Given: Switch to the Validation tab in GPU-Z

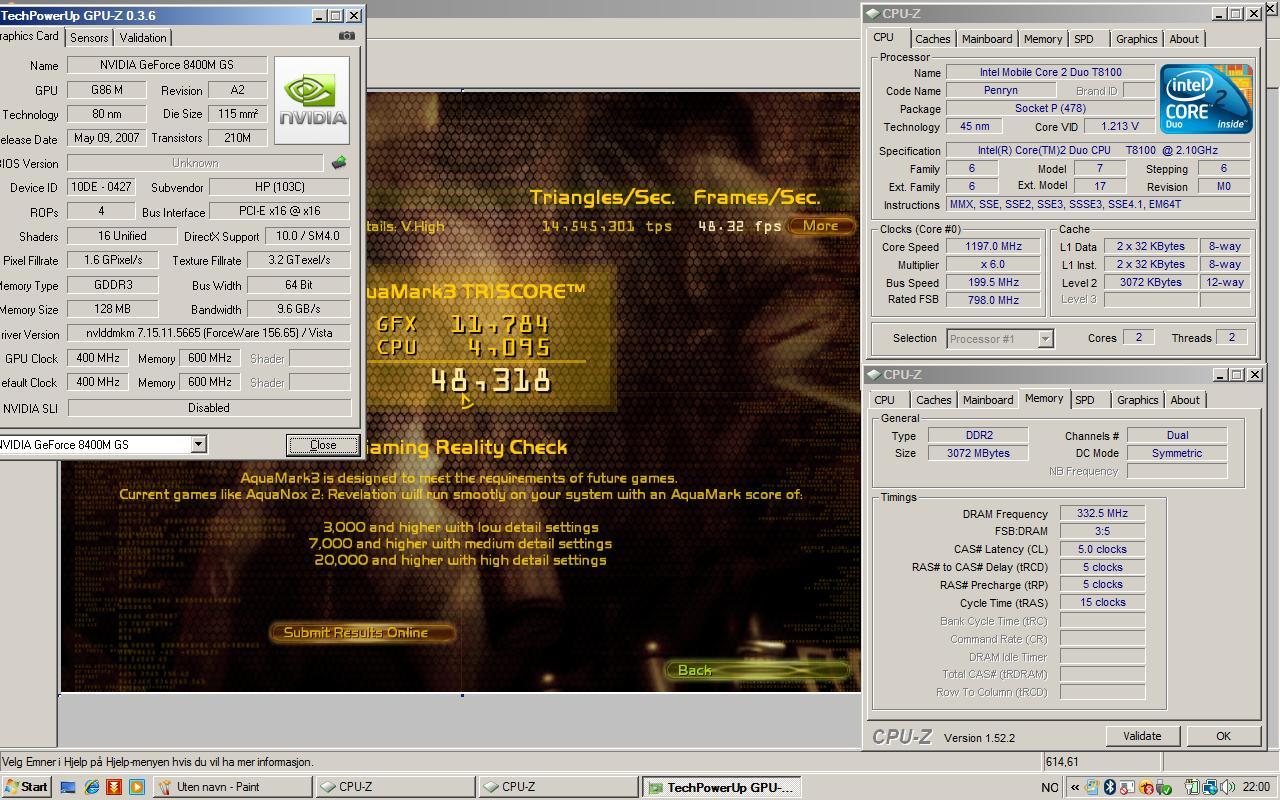Looking at the screenshot, I should pos(143,38).
